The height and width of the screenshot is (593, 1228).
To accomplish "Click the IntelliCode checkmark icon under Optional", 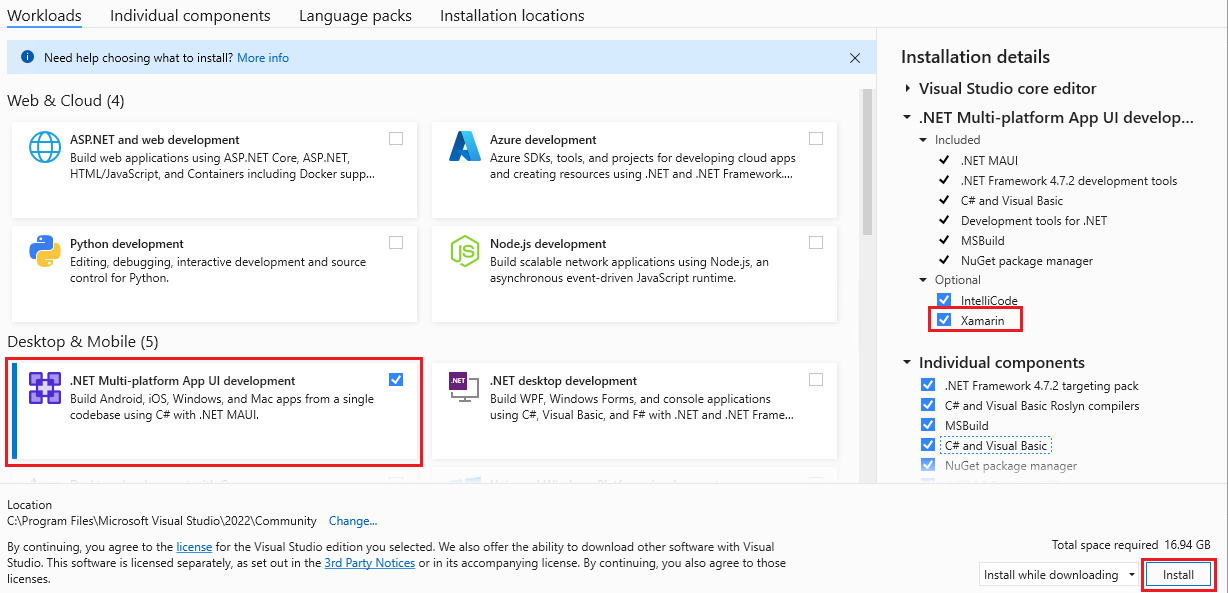I will [944, 300].
